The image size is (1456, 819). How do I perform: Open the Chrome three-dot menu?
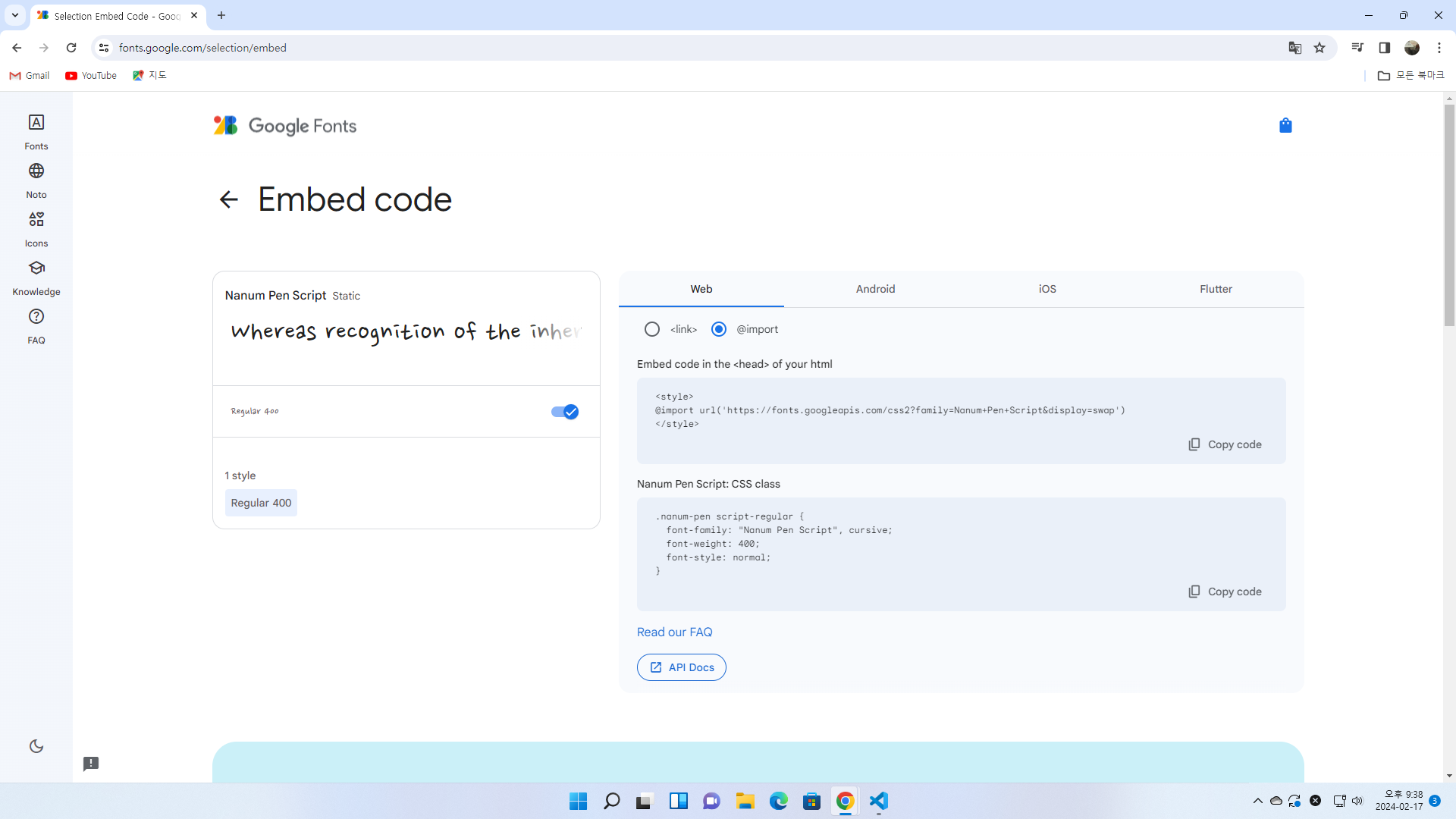1439,48
